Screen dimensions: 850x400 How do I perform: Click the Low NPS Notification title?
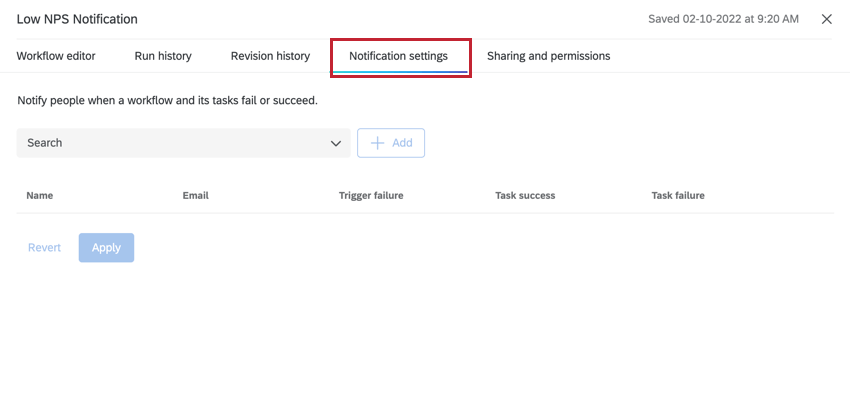[x=77, y=19]
